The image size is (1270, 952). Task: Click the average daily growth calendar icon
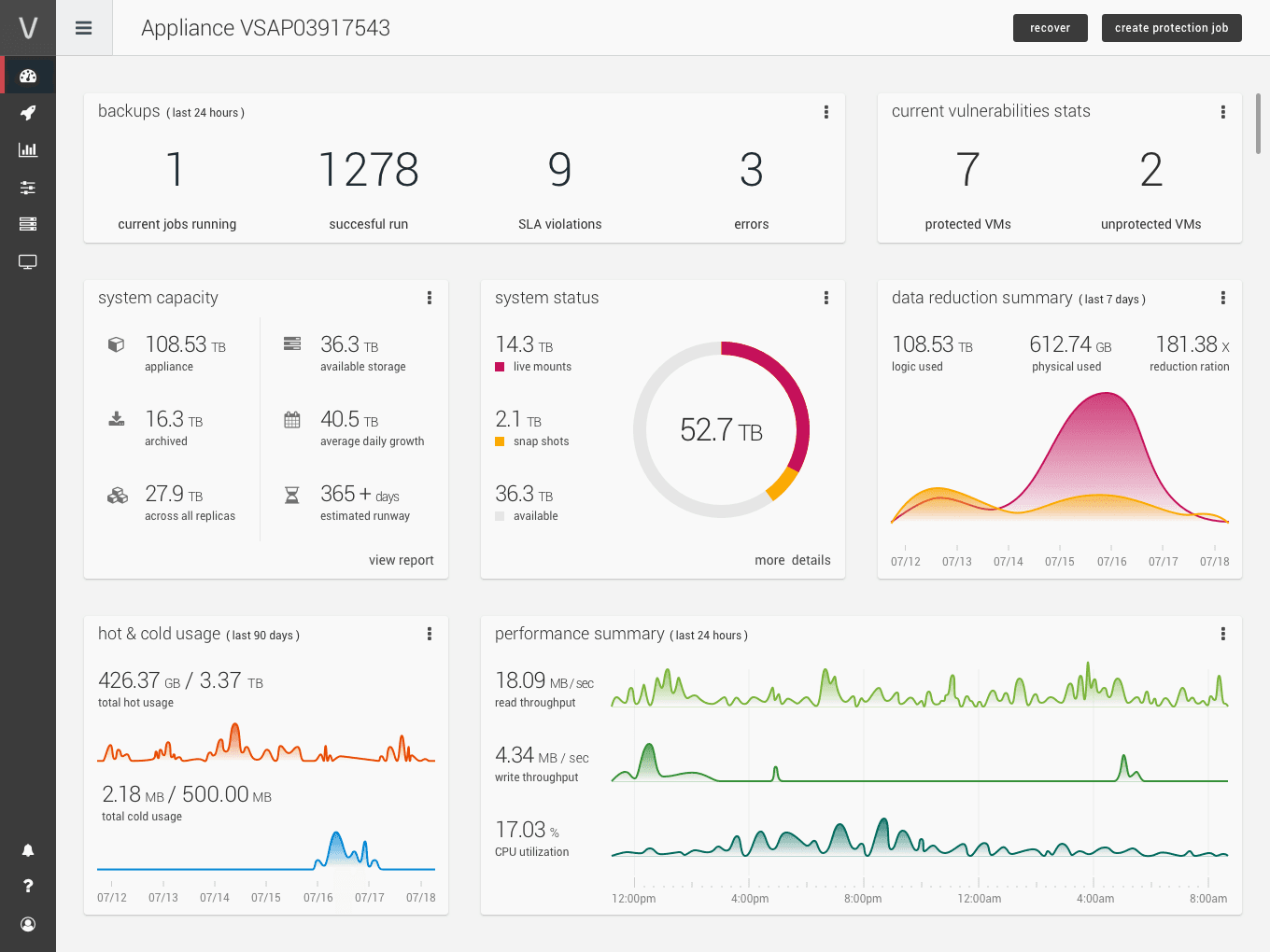292,420
